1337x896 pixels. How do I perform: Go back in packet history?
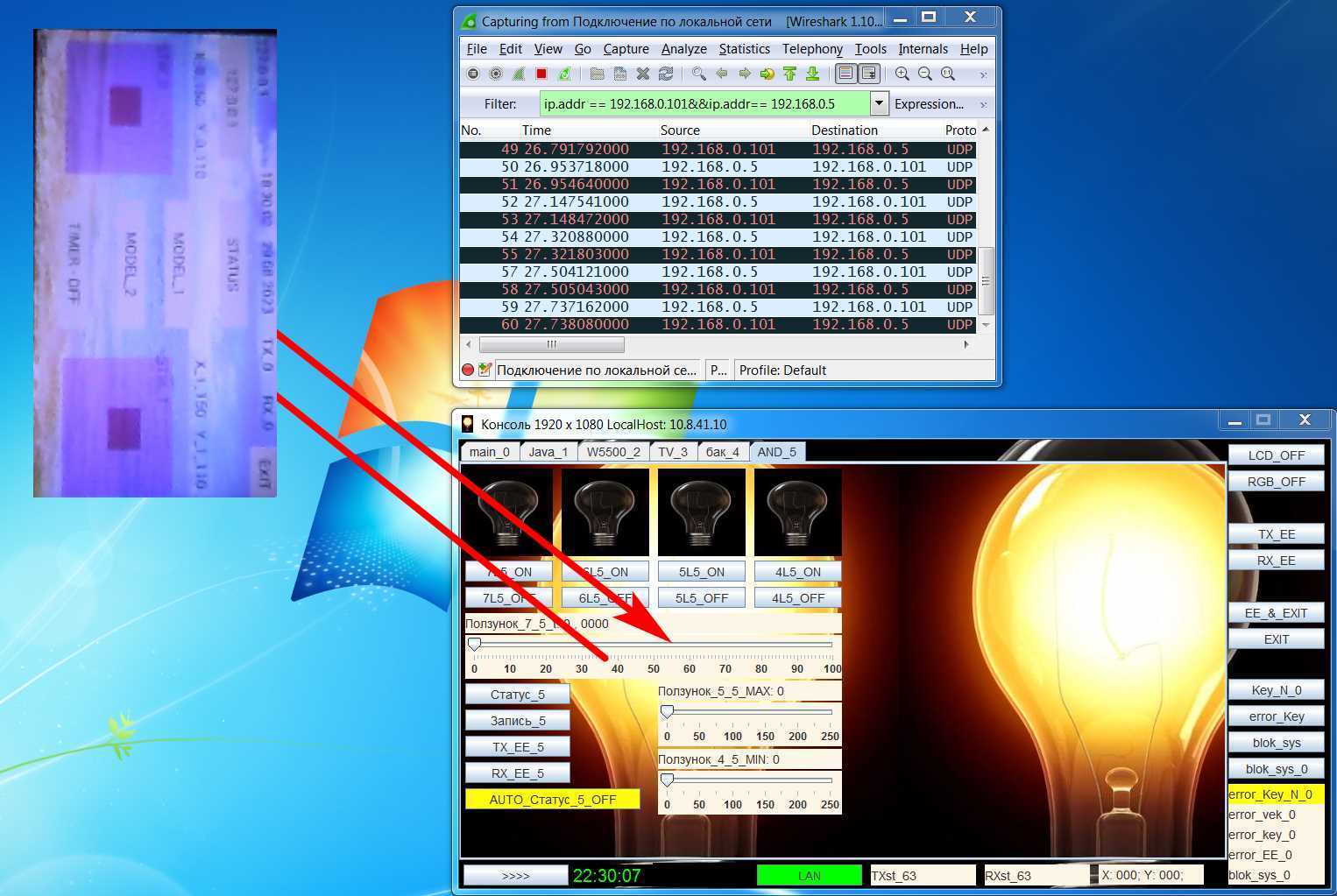721,74
